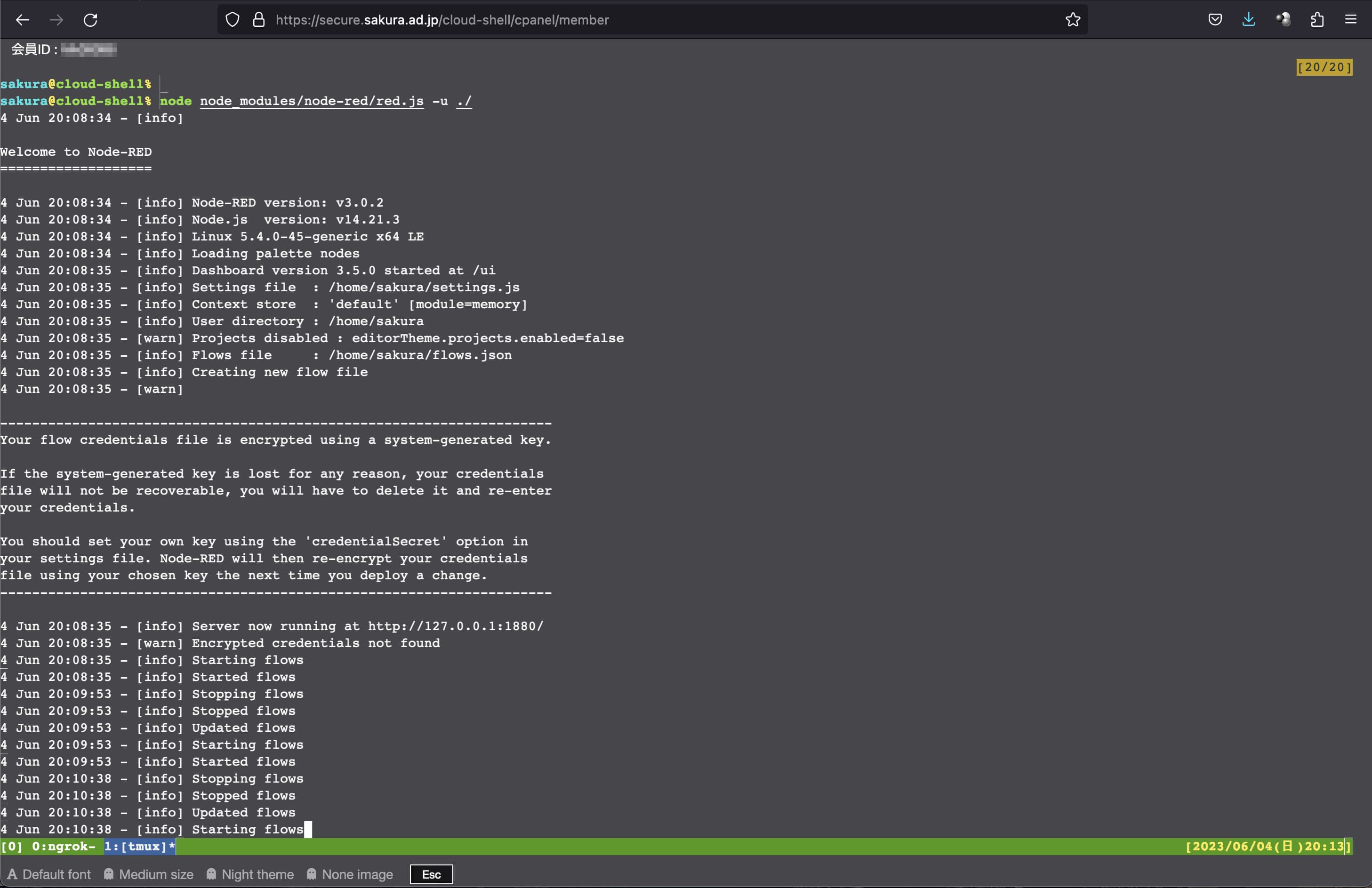Viewport: 1372px width, 888px height.
Task: Open the browser hamburger menu
Action: click(1351, 20)
